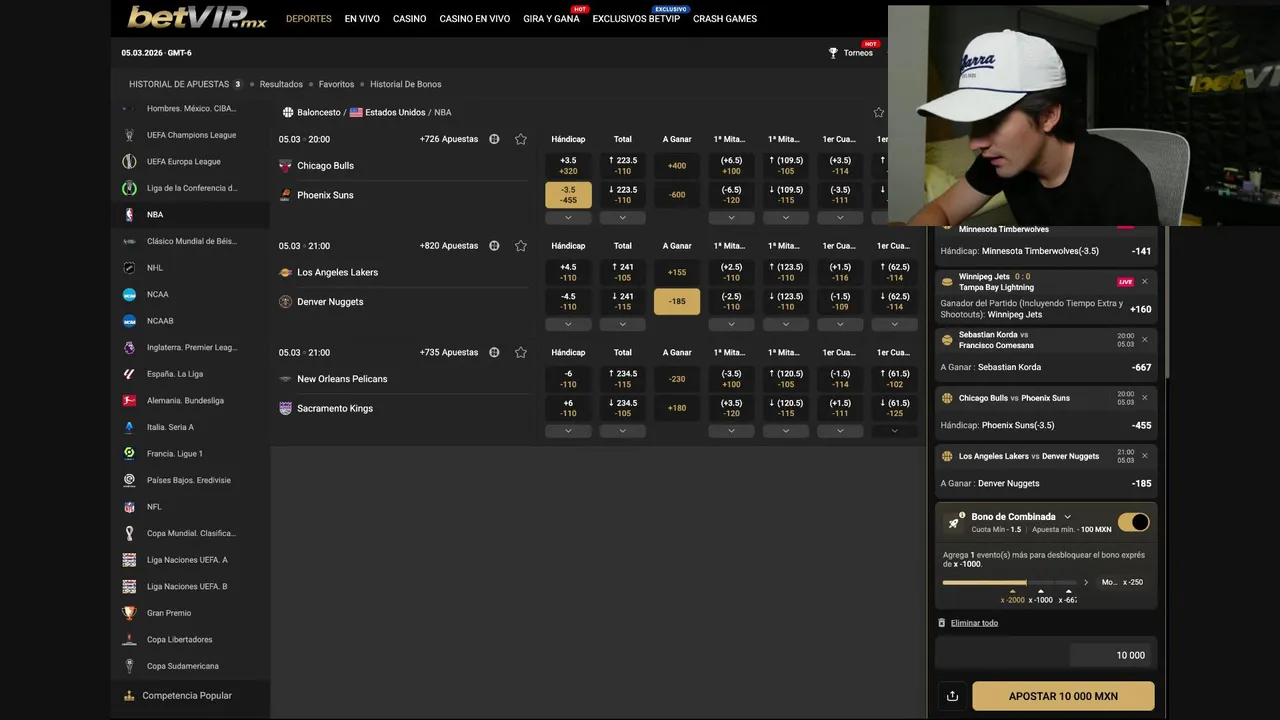Select Chicago Bulls +400 winner odds
Viewport: 1280px width, 720px height.
click(677, 165)
